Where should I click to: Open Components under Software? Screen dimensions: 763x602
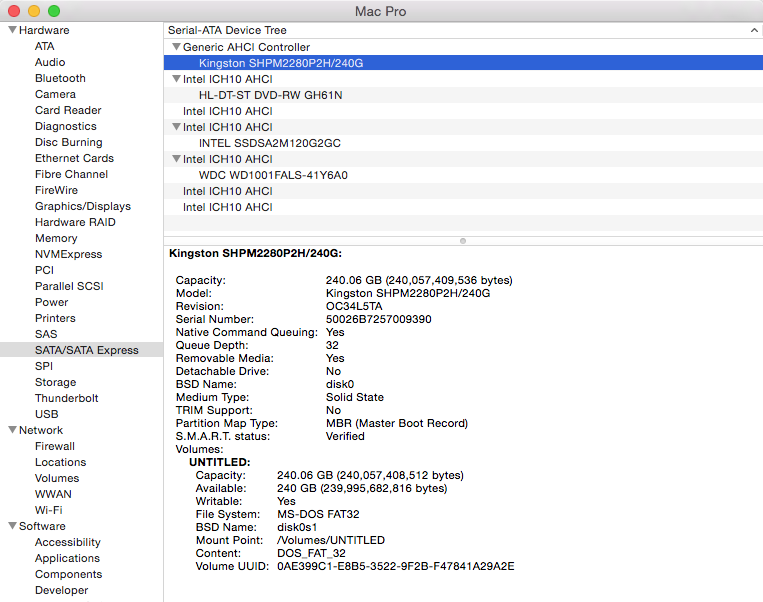pos(68,574)
